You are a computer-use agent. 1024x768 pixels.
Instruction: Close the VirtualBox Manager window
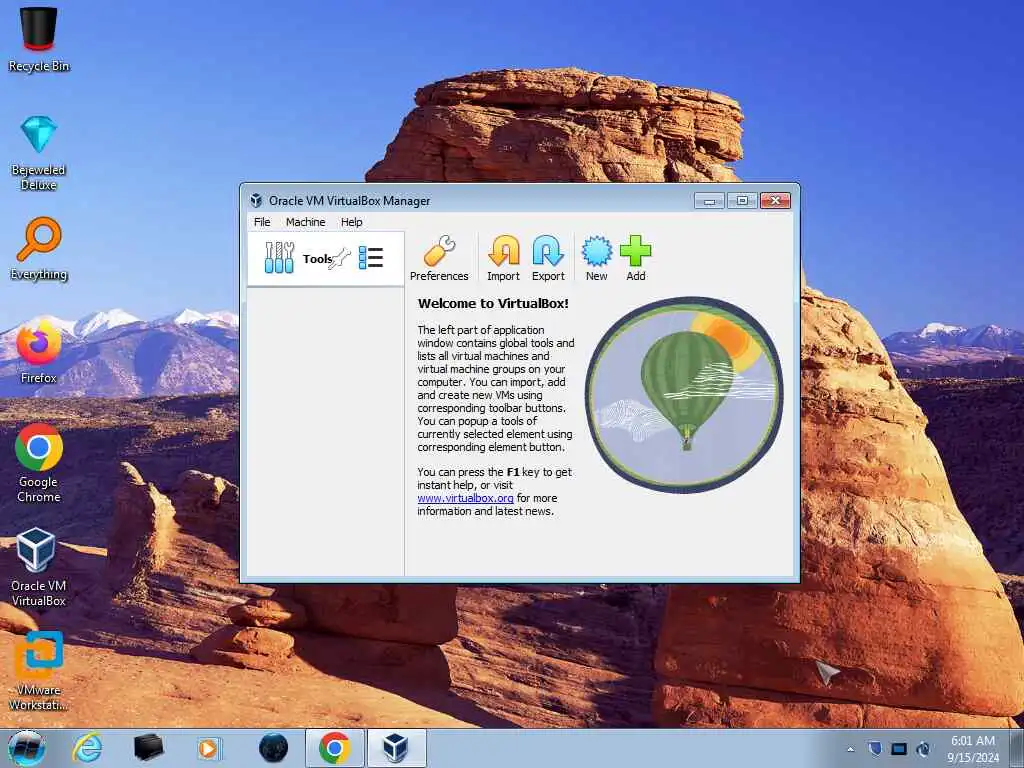[x=775, y=200]
